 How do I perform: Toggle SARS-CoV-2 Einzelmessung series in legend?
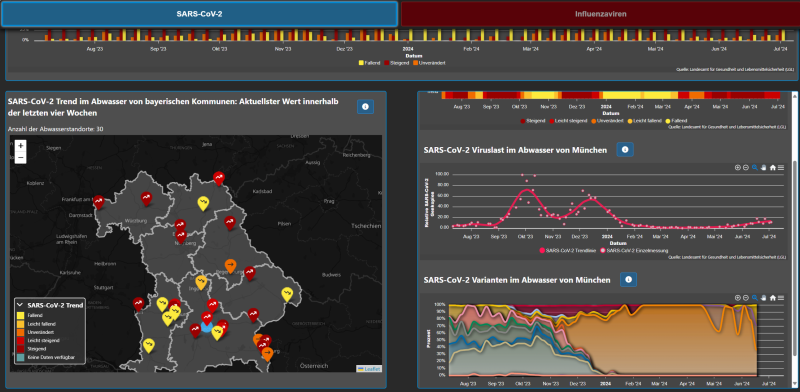[636, 251]
